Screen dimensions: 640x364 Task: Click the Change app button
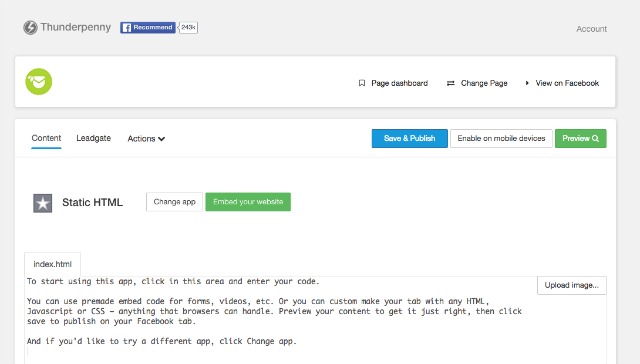tap(174, 202)
